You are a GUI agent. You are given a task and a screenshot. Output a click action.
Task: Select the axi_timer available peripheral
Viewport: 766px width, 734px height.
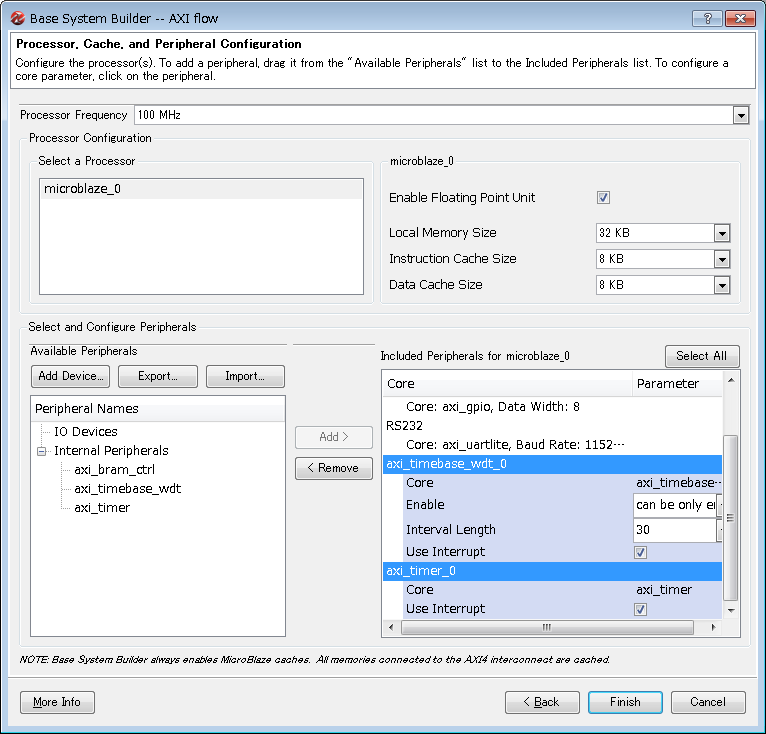tap(102, 508)
